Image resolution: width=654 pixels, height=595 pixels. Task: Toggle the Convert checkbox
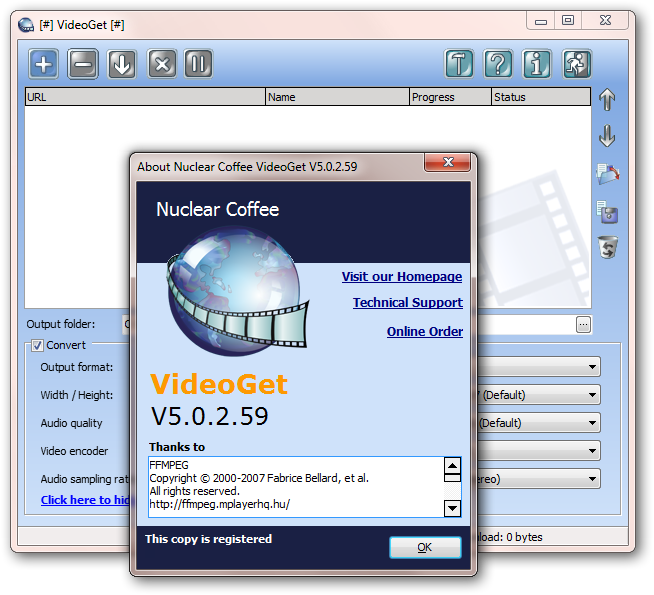pyautogui.click(x=37, y=345)
